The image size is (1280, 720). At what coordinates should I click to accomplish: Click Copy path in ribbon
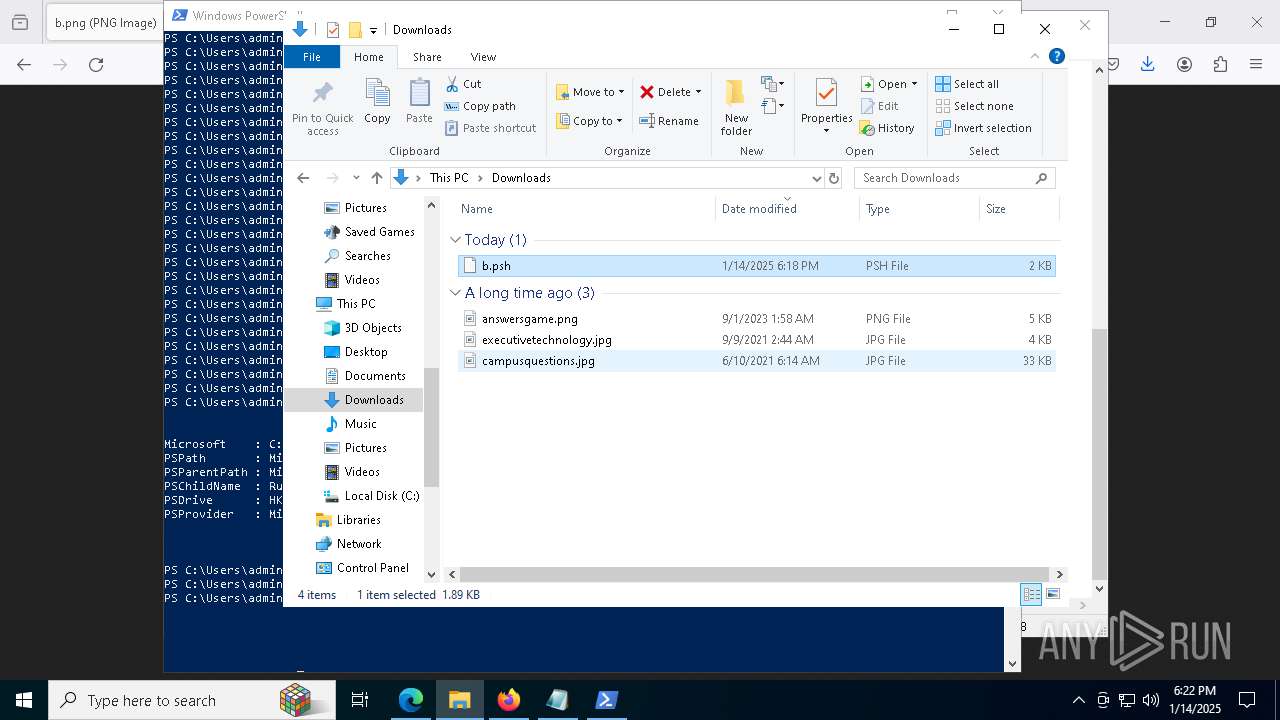coord(480,106)
